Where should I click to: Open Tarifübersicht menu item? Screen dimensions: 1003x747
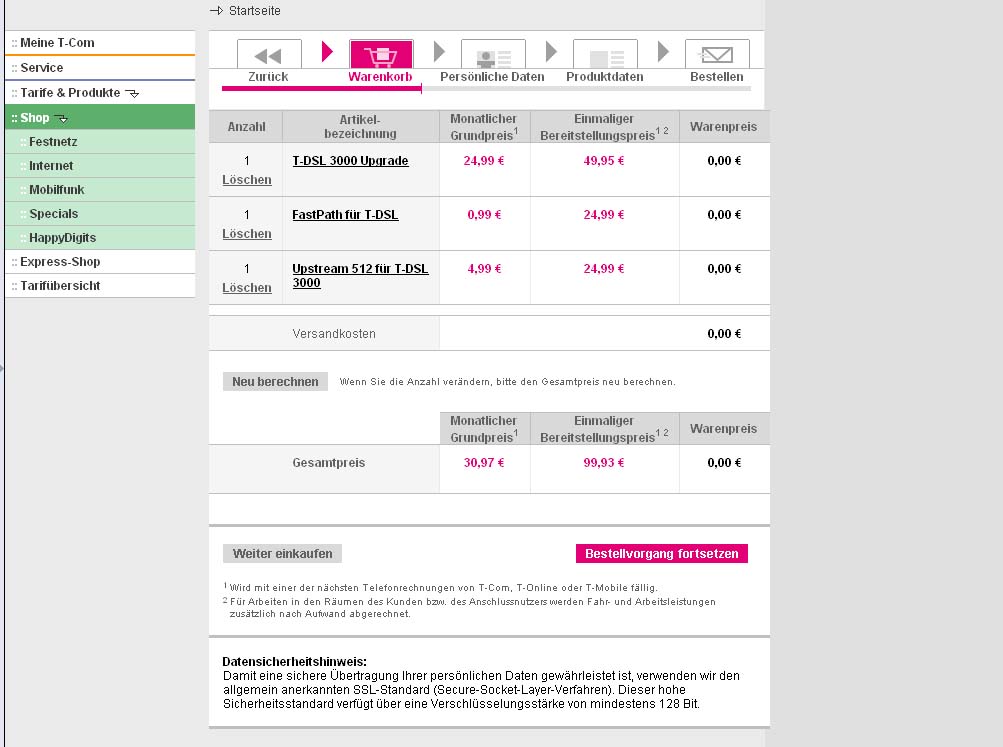point(100,286)
